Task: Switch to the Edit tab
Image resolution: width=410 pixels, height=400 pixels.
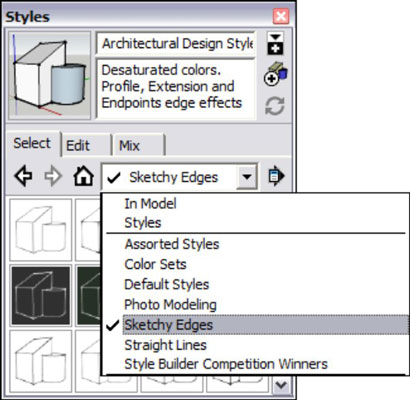Action: coord(86,145)
